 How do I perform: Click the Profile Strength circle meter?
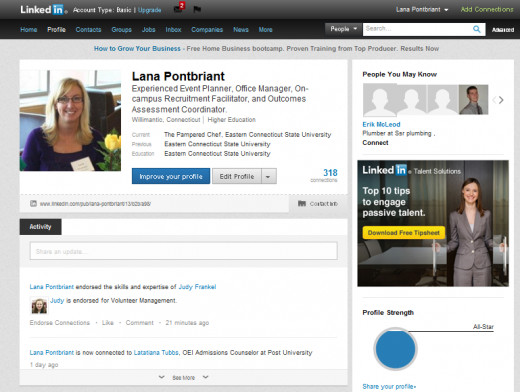[x=395, y=349]
